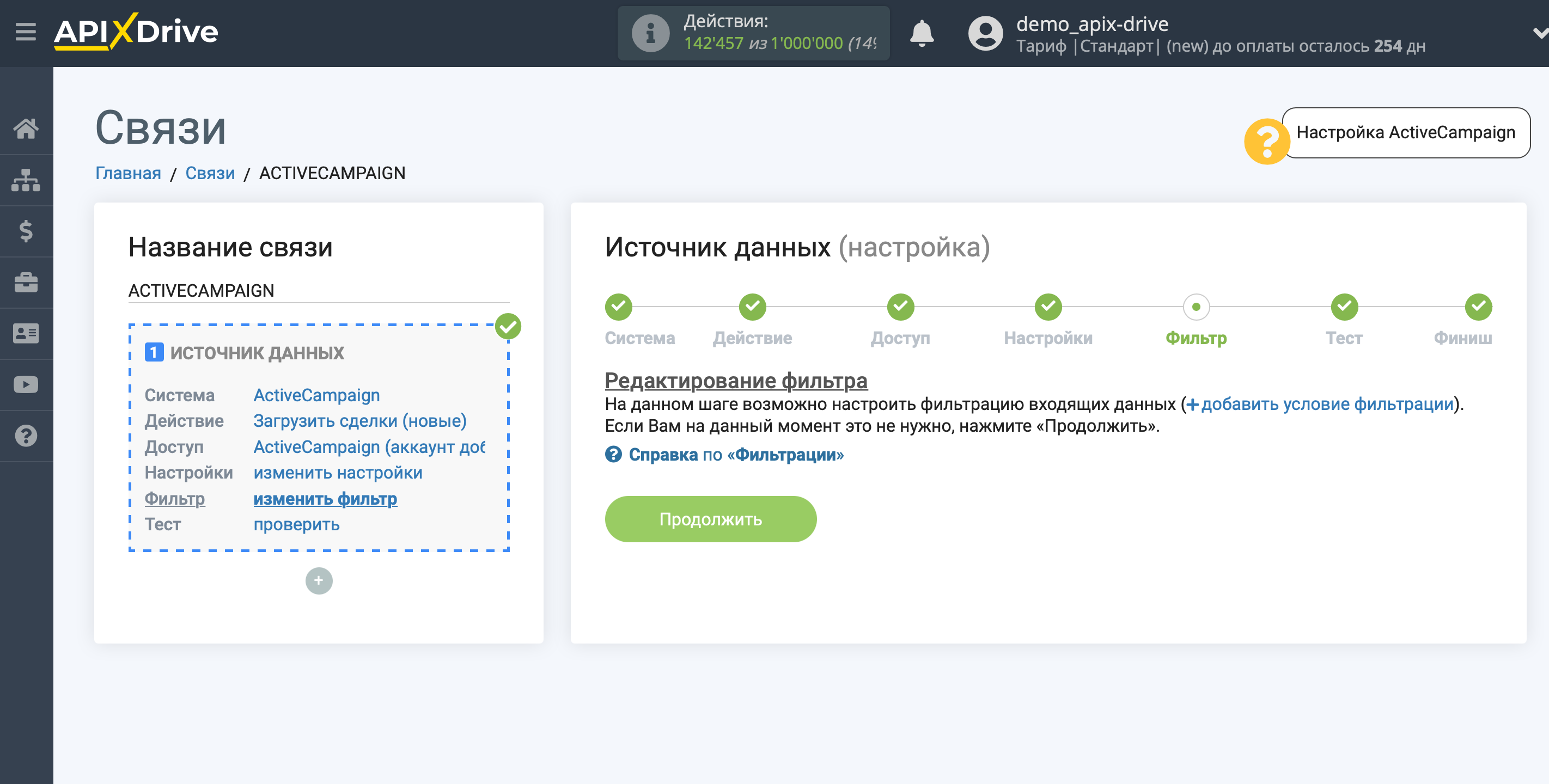Click the user avatar icon
The width and height of the screenshot is (1549, 784).
(985, 33)
